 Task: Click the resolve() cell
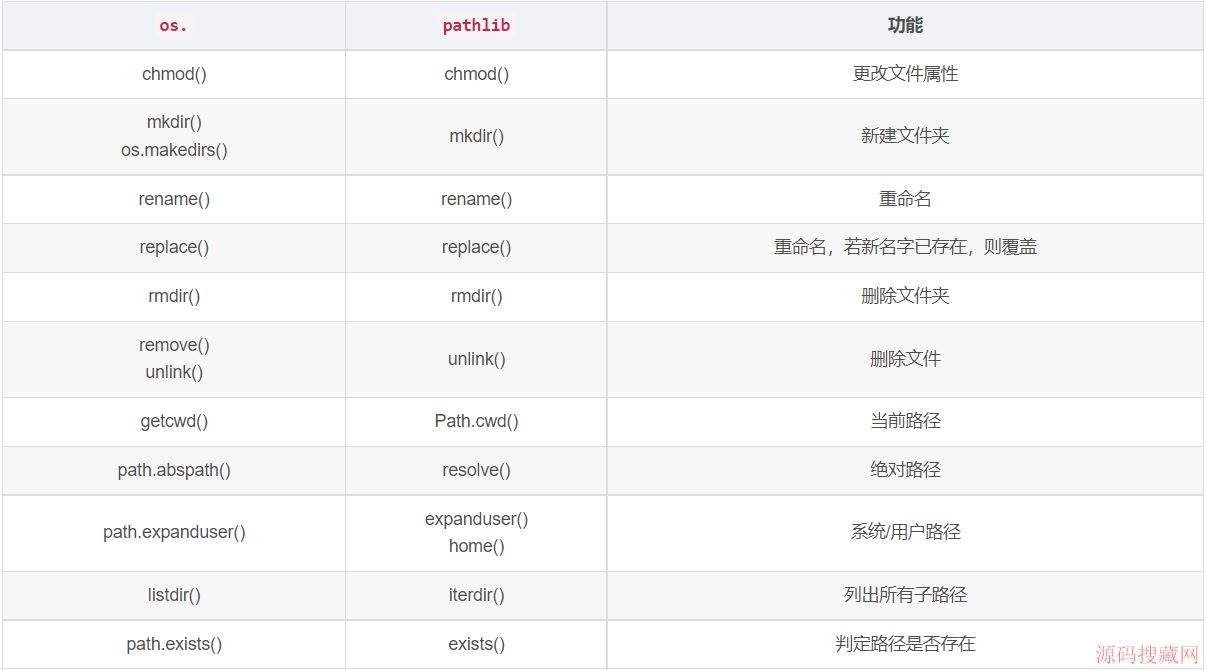point(476,470)
